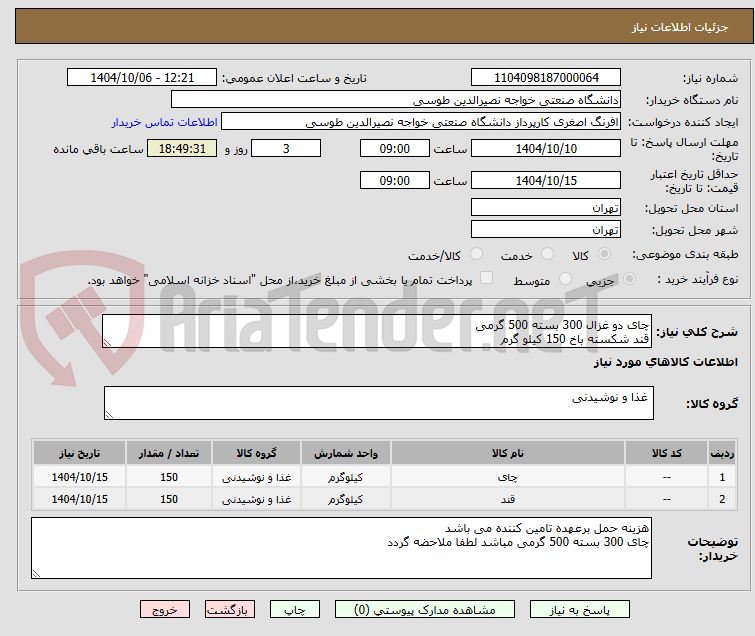Click quantity 150 in the قند row

[169, 499]
